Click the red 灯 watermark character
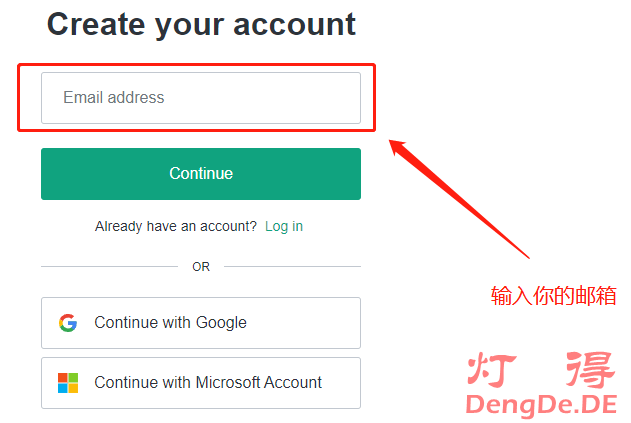The image size is (631, 423). (493, 369)
